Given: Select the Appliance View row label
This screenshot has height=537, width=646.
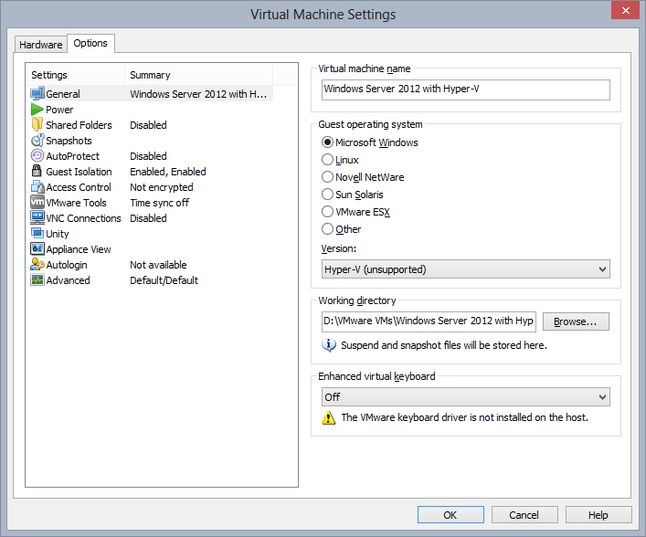Looking at the screenshot, I should pos(78,249).
